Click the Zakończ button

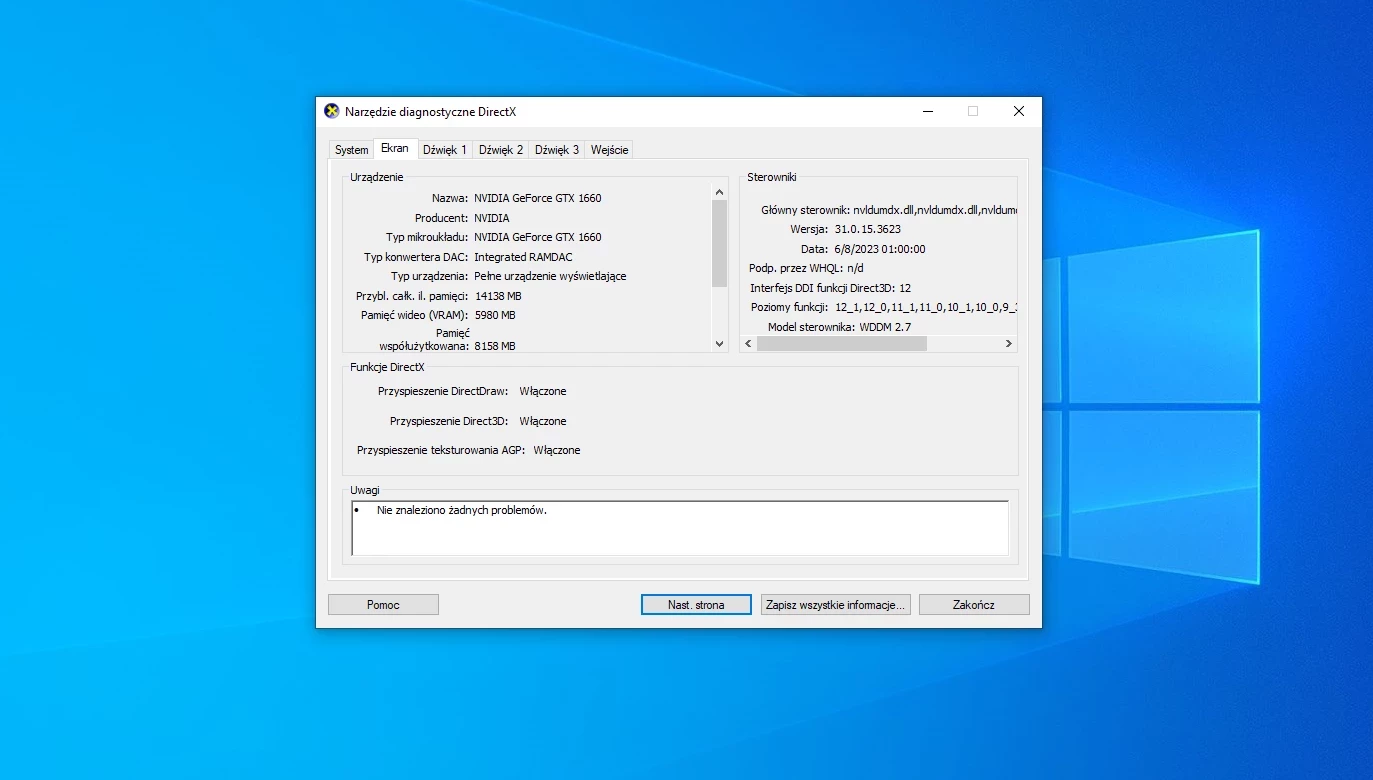tap(974, 605)
